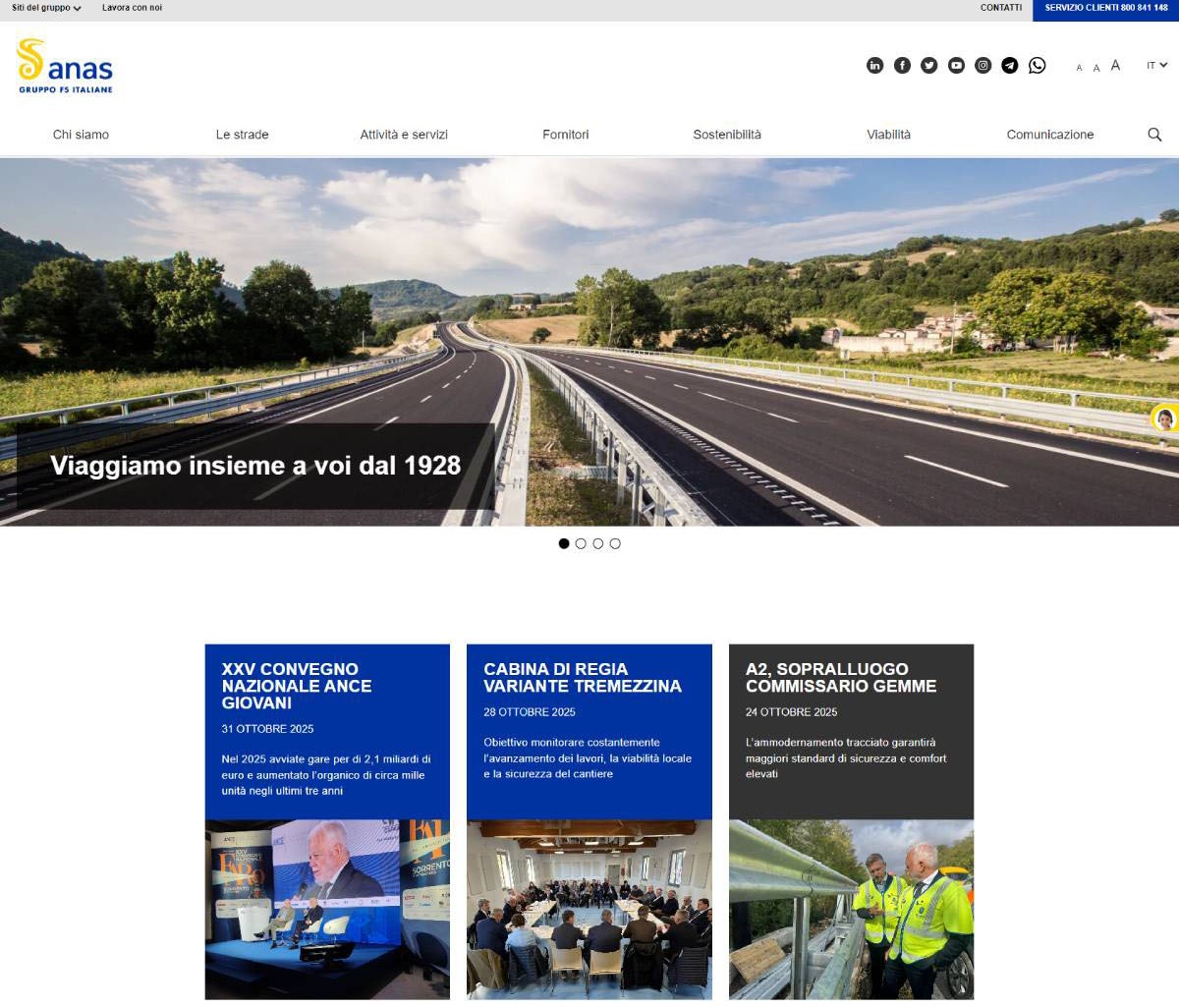Expand the Sostenibilità navigation menu
The width and height of the screenshot is (1179, 1008).
pyautogui.click(x=727, y=134)
